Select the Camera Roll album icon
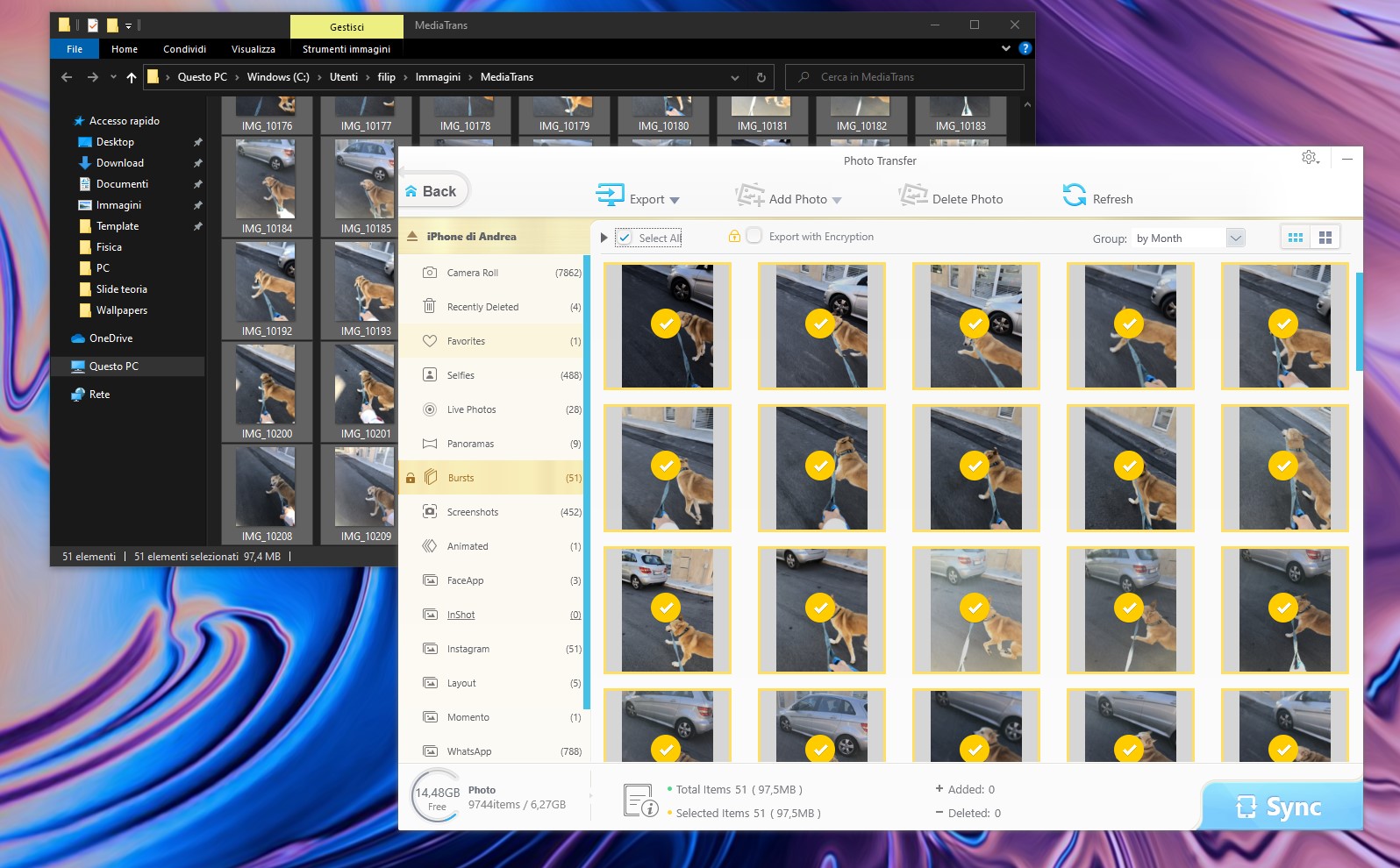1400x868 pixels. [430, 273]
